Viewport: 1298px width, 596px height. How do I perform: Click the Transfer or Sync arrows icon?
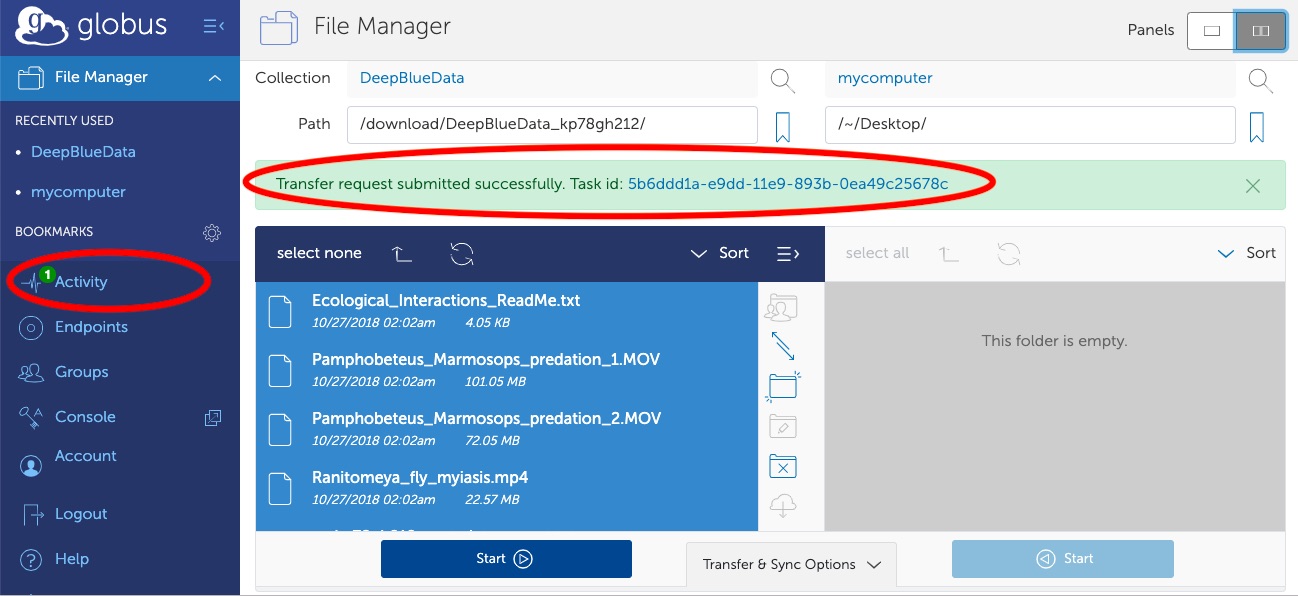click(x=783, y=347)
